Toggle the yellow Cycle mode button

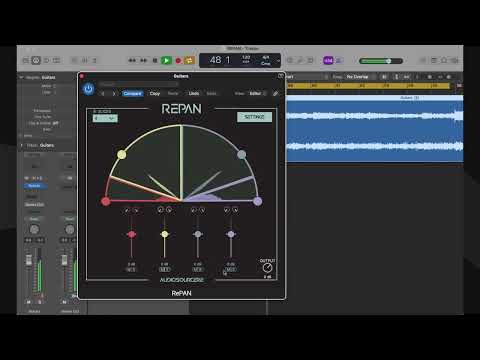click(x=189, y=60)
